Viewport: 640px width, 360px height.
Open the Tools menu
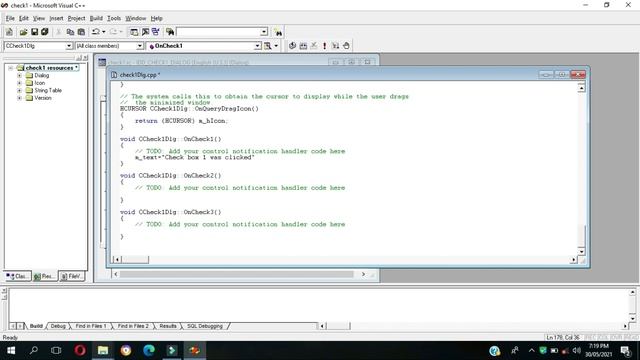pyautogui.click(x=114, y=18)
